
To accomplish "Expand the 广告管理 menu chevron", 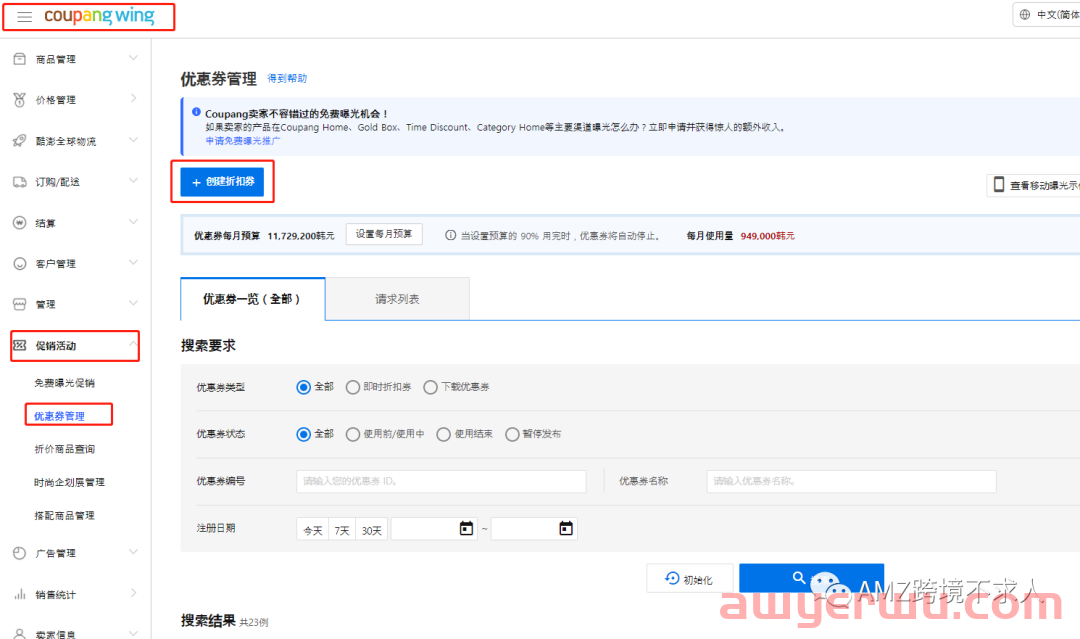I will [x=133, y=552].
